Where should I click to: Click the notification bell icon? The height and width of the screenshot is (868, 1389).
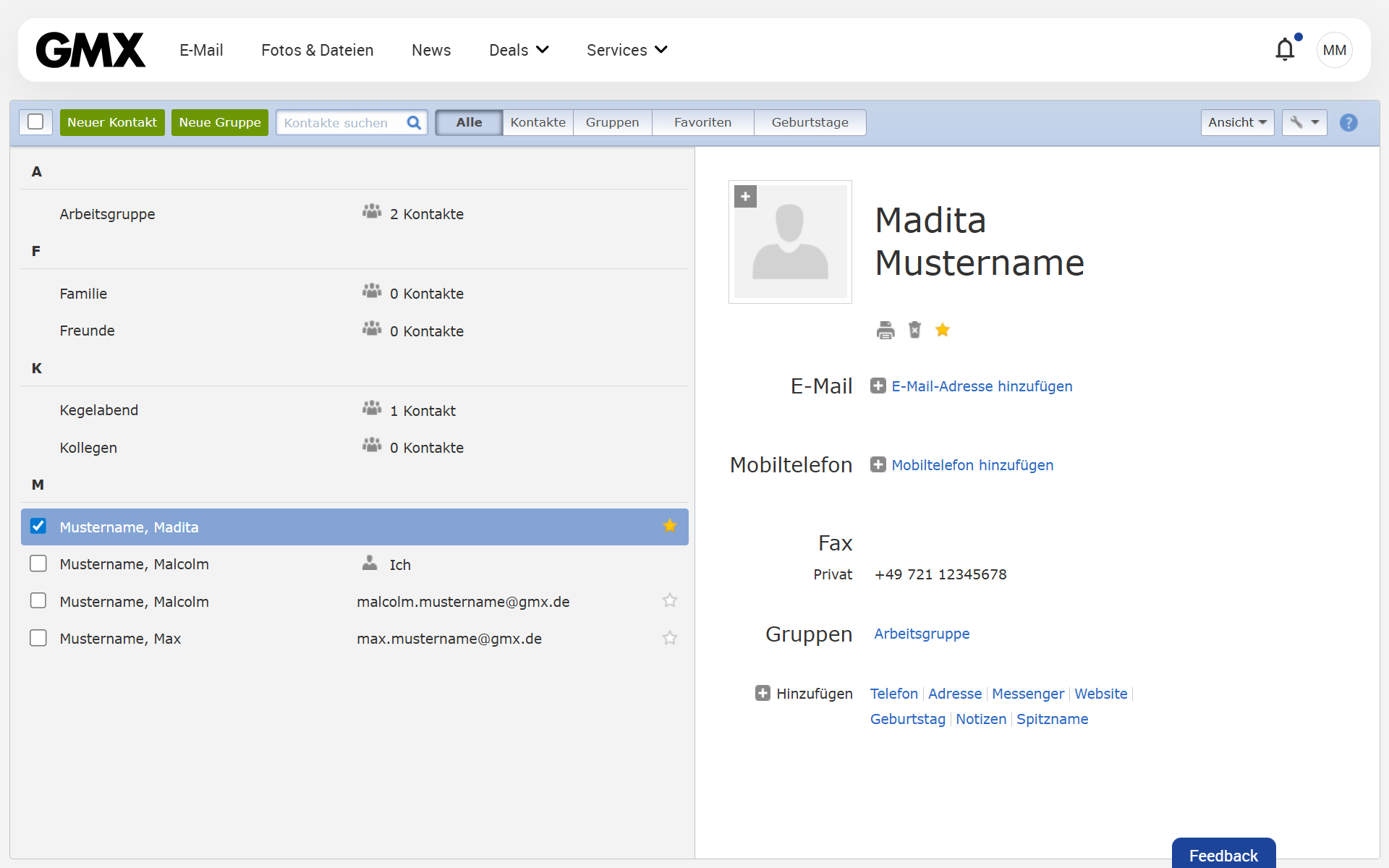pos(1285,50)
